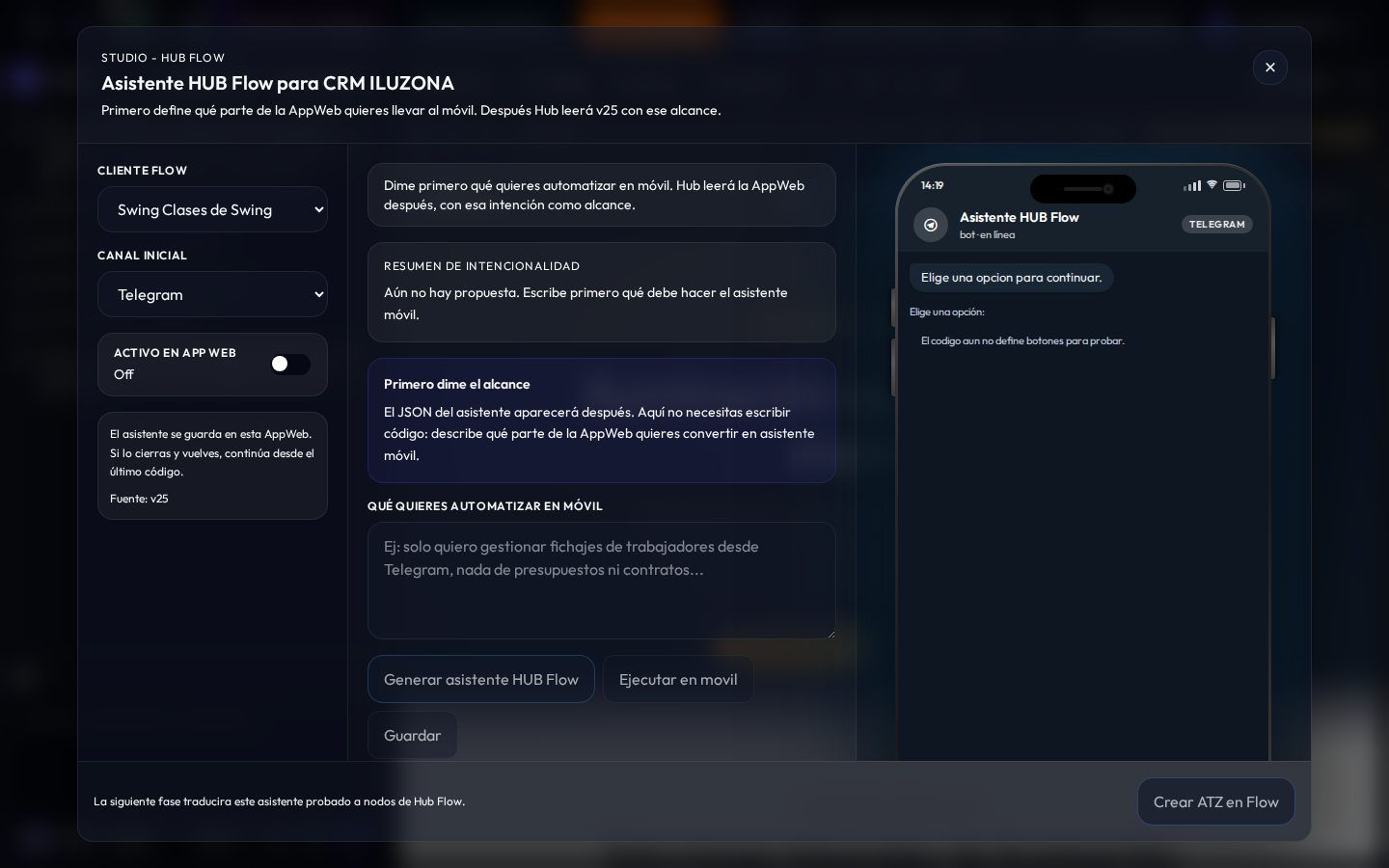Click the 'Elige una opcion para continuar' chat bubble
Image resolution: width=1389 pixels, height=868 pixels.
point(1011,278)
